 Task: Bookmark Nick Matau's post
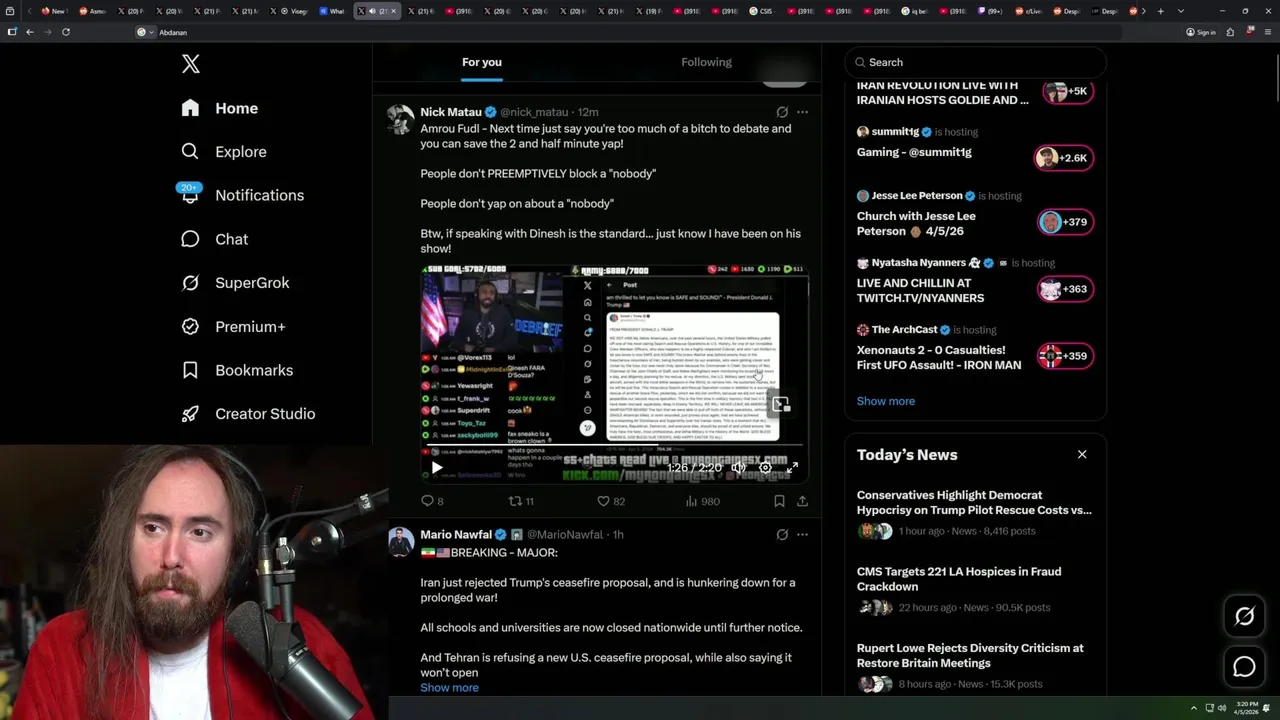point(779,501)
